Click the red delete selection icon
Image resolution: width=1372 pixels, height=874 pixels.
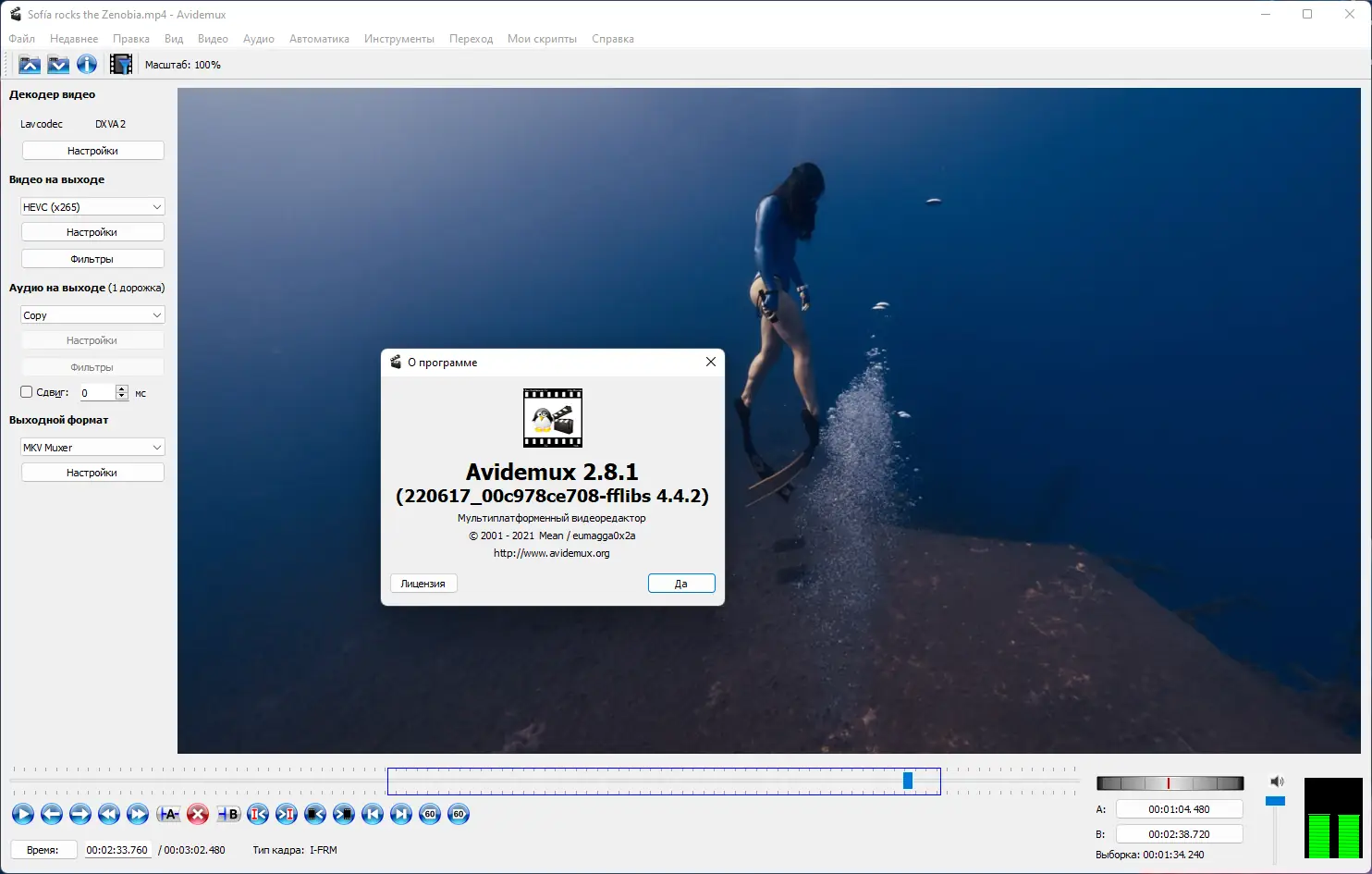(x=198, y=814)
